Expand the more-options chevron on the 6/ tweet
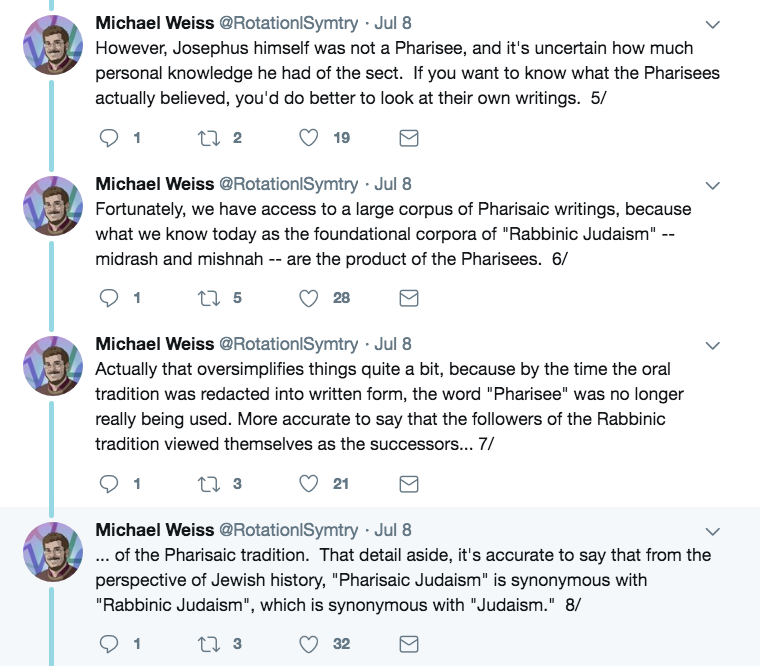Screen dimensions: 760x666 tap(713, 185)
